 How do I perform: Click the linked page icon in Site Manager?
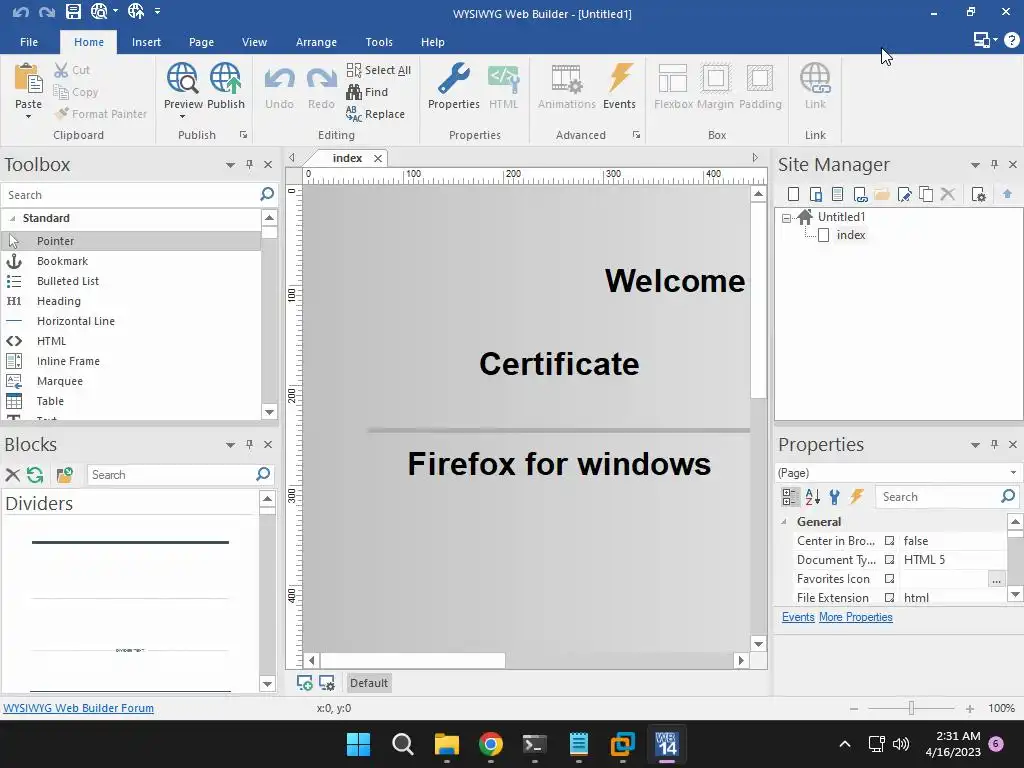(x=860, y=194)
